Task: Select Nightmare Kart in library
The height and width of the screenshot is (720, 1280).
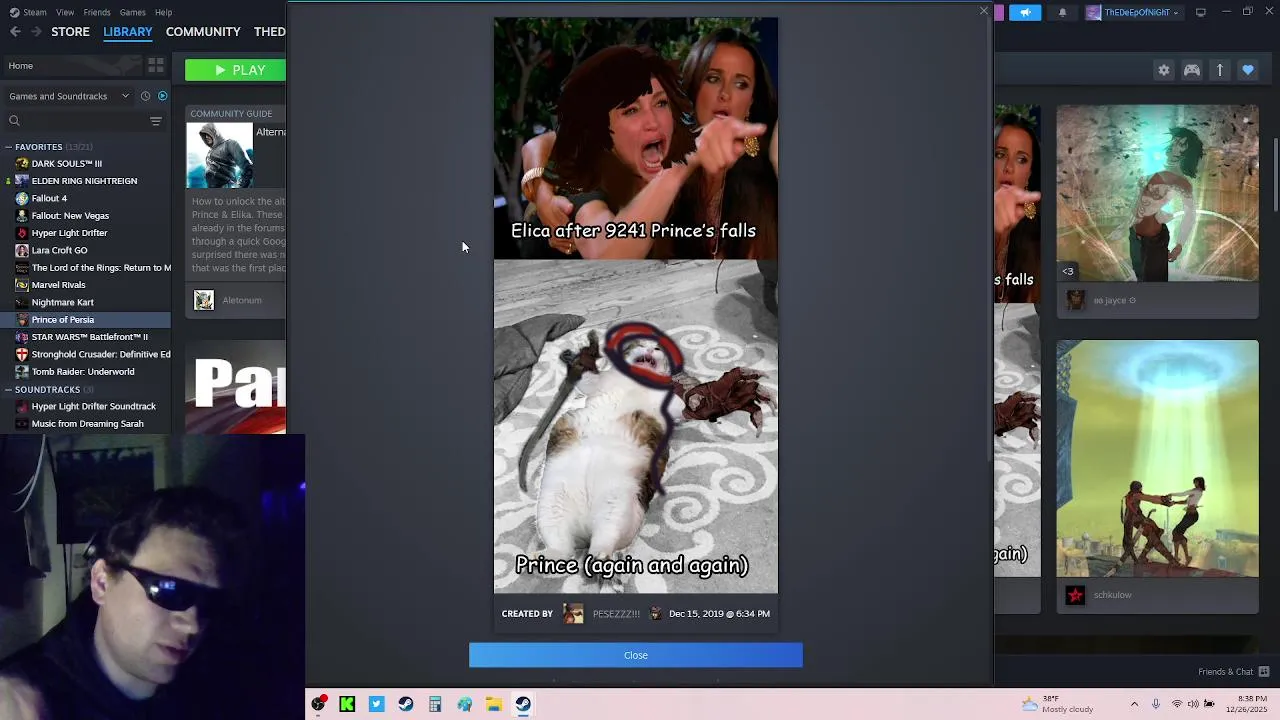Action: 62,302
